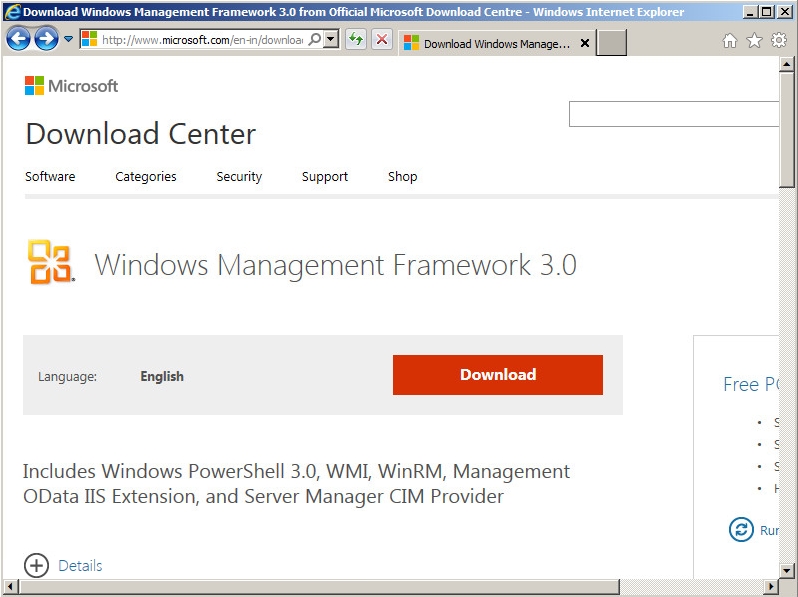
Task: Click the Refresh / compatibility view icon
Action: (356, 39)
